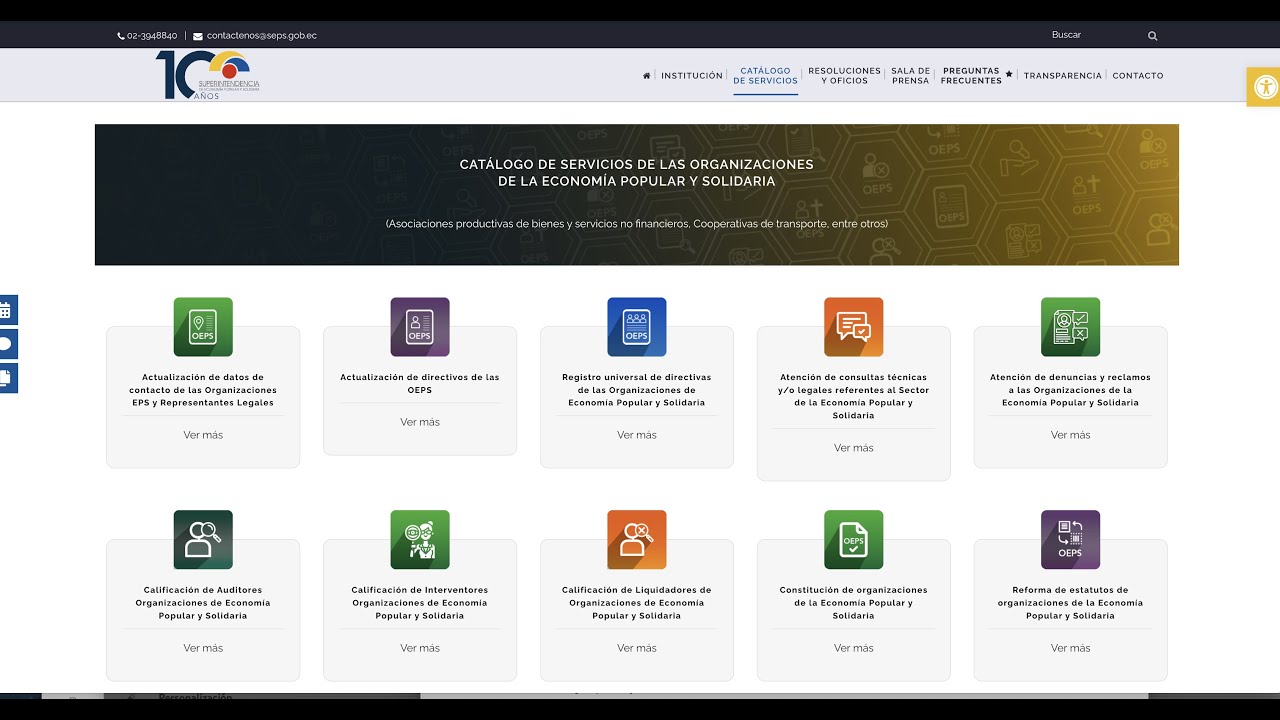Click the 02-3948840 phone number

point(152,36)
